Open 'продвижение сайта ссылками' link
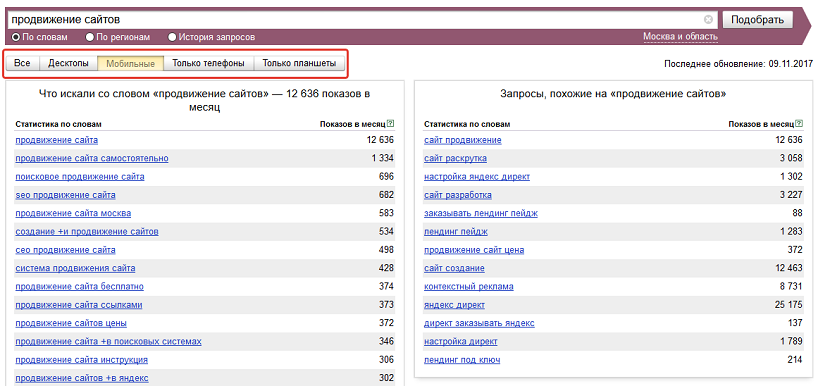This screenshot has height=386, width=818. click(x=79, y=305)
